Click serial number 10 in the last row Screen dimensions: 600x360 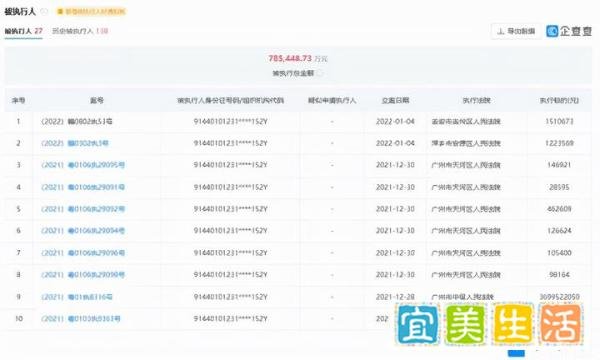tap(19, 319)
